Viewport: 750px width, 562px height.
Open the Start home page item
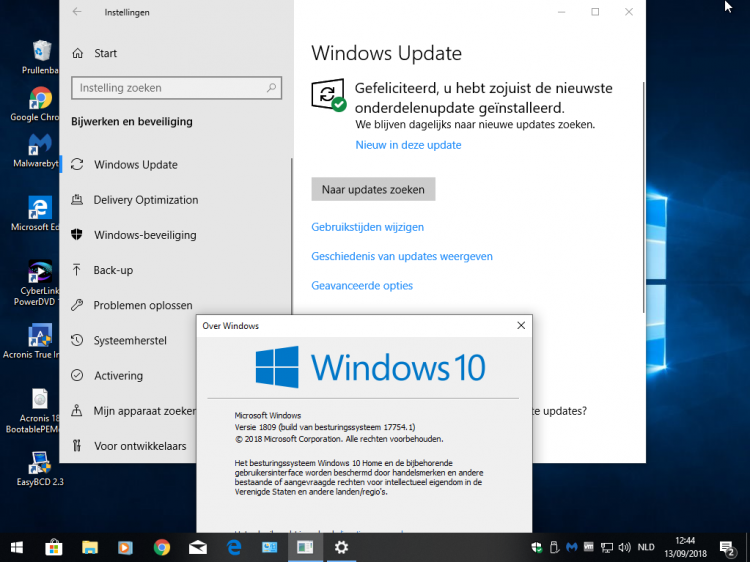[105, 53]
